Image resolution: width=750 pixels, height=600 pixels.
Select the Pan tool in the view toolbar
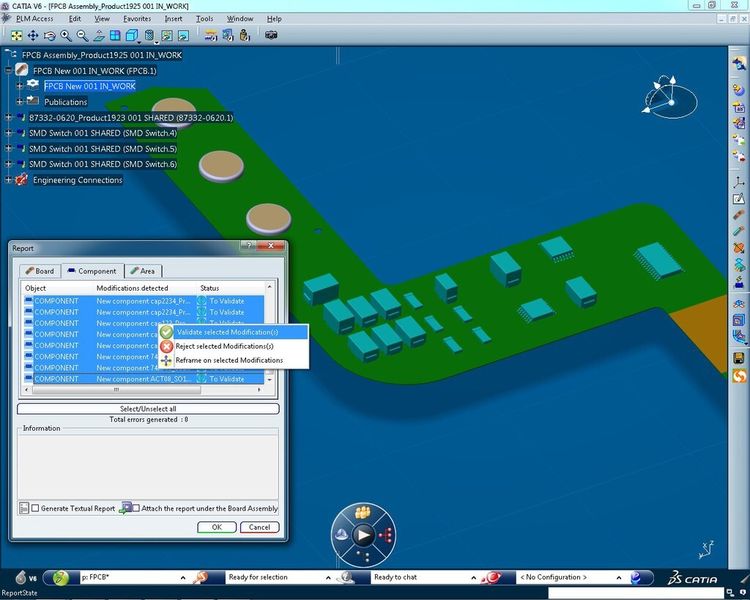33,35
